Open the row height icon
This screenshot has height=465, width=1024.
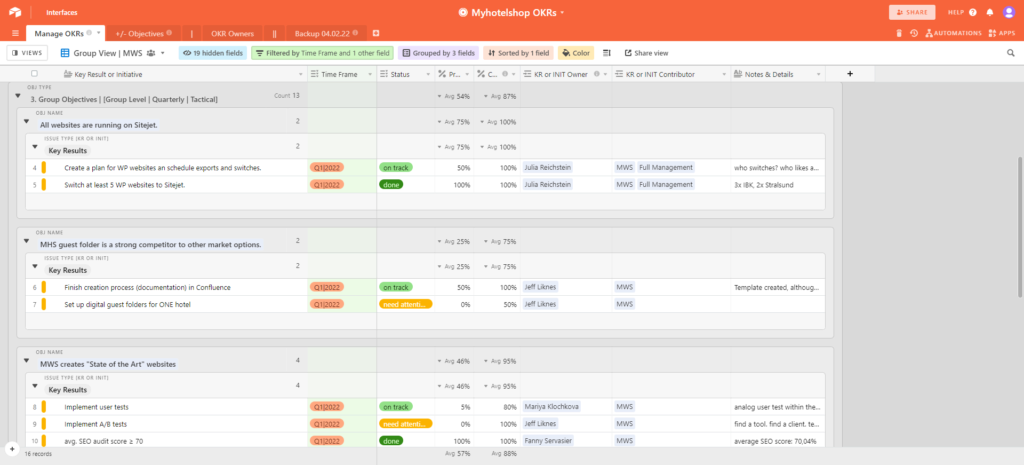[606, 52]
